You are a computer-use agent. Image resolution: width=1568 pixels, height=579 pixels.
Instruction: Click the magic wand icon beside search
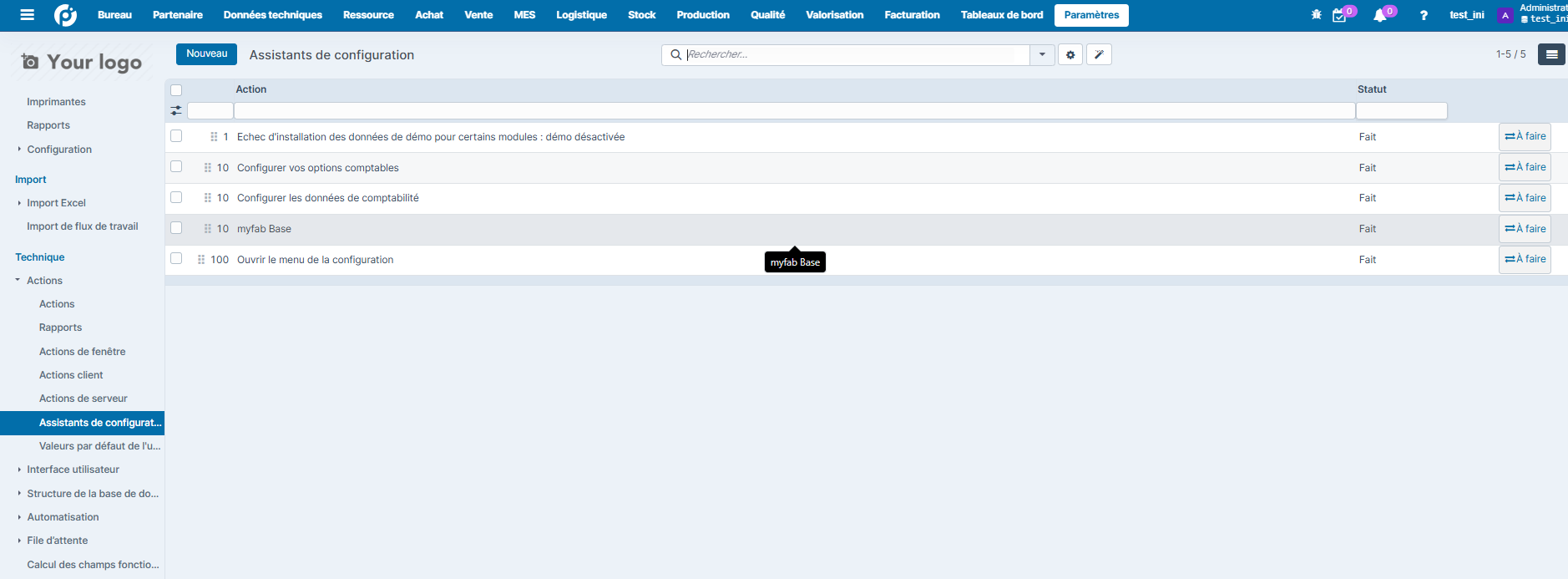coord(1099,55)
